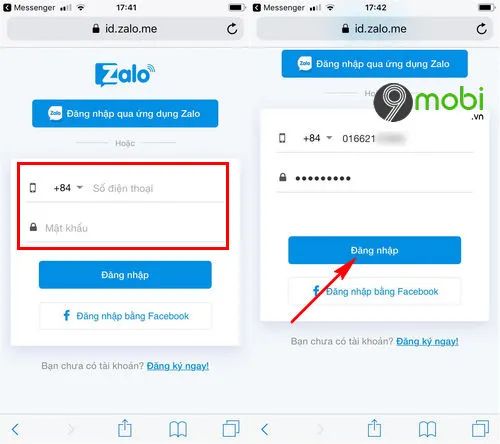500x444 pixels.
Task: Click the right Đăng nhập button
Action: 374,250
